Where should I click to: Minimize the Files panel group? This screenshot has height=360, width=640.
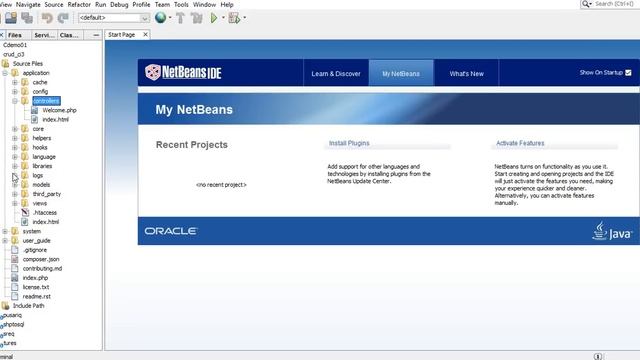(96, 35)
